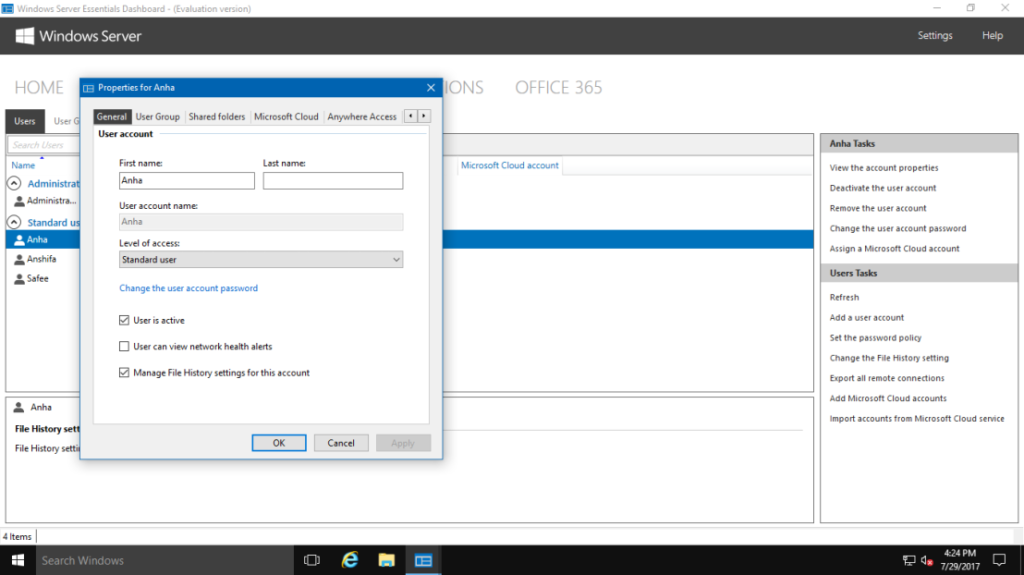
Task: Click Change the user account password link in dialog
Action: coord(188,288)
